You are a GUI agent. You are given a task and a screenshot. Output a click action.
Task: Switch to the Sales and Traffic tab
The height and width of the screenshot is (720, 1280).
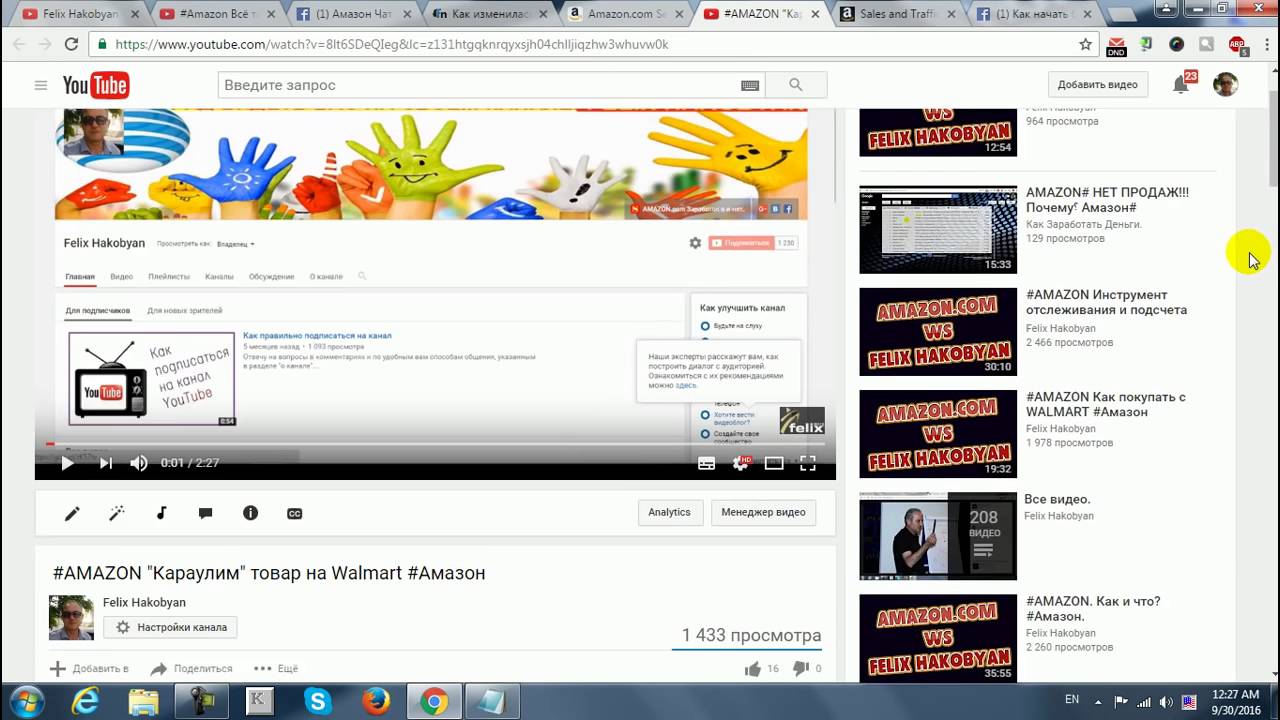898,14
